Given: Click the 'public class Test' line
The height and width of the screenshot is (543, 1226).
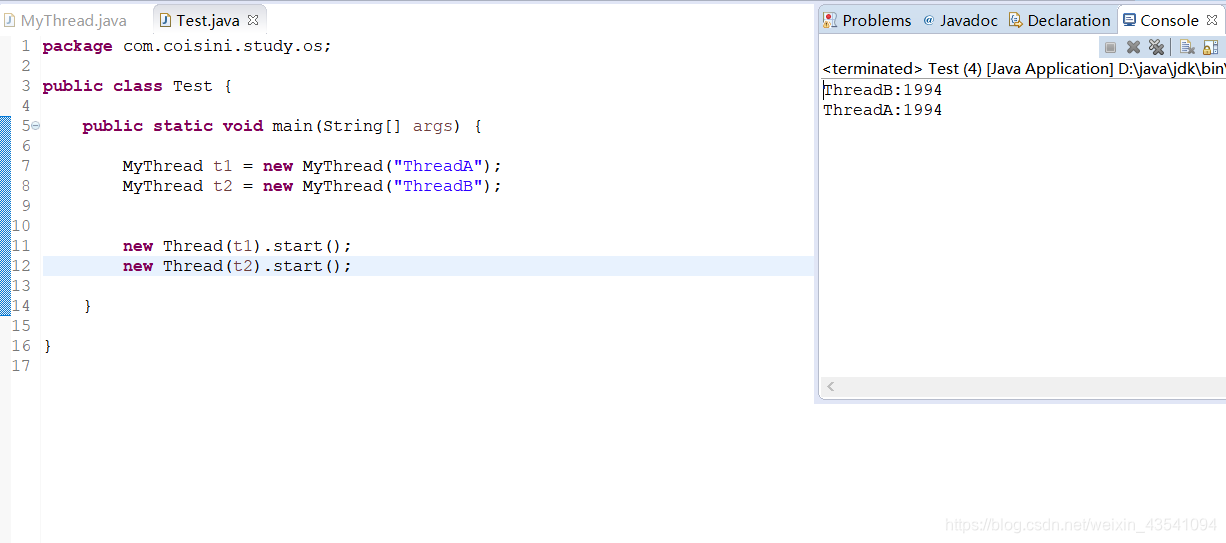Looking at the screenshot, I should pos(137,86).
